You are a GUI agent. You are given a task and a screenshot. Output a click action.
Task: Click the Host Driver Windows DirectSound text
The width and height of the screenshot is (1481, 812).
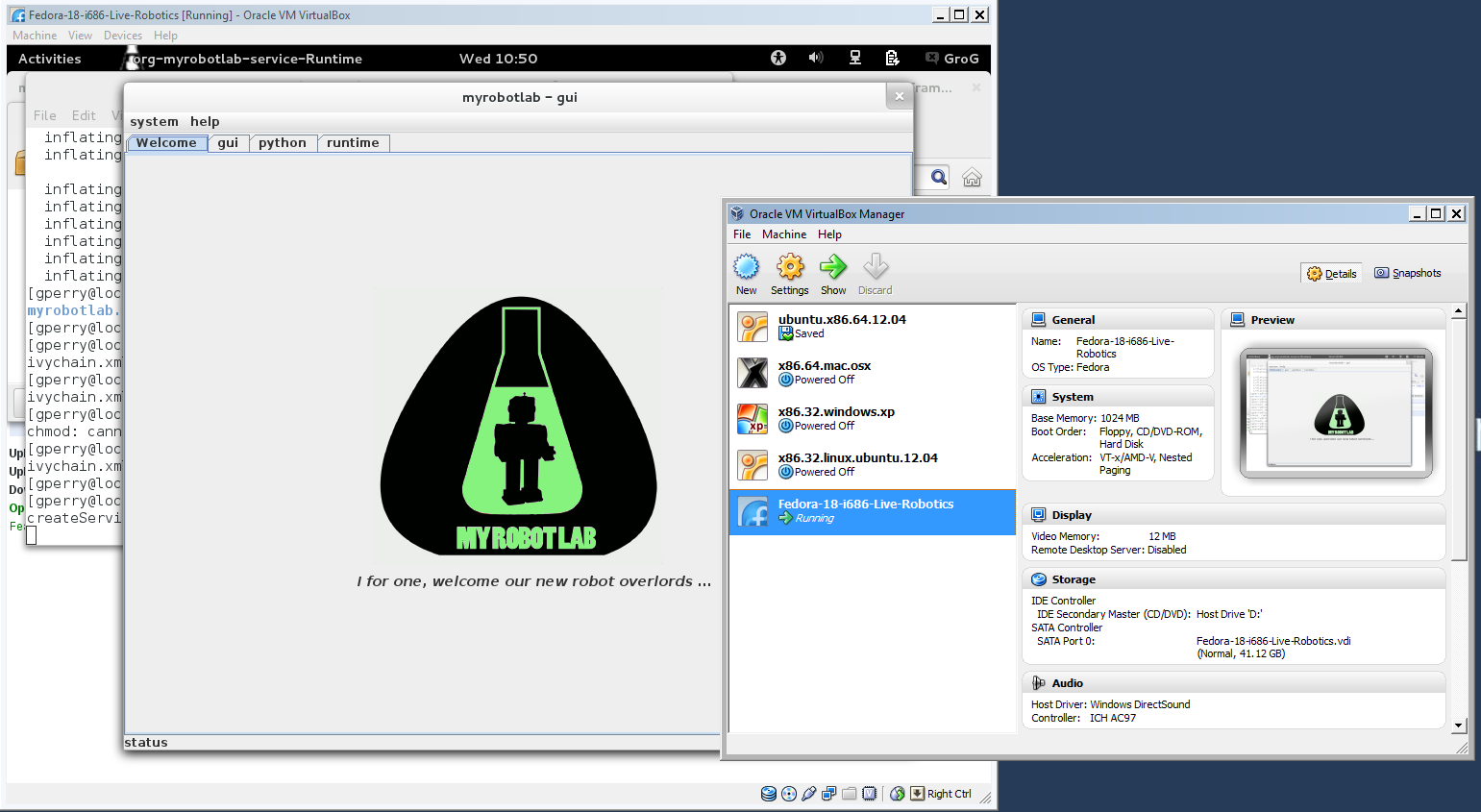(x=1111, y=704)
